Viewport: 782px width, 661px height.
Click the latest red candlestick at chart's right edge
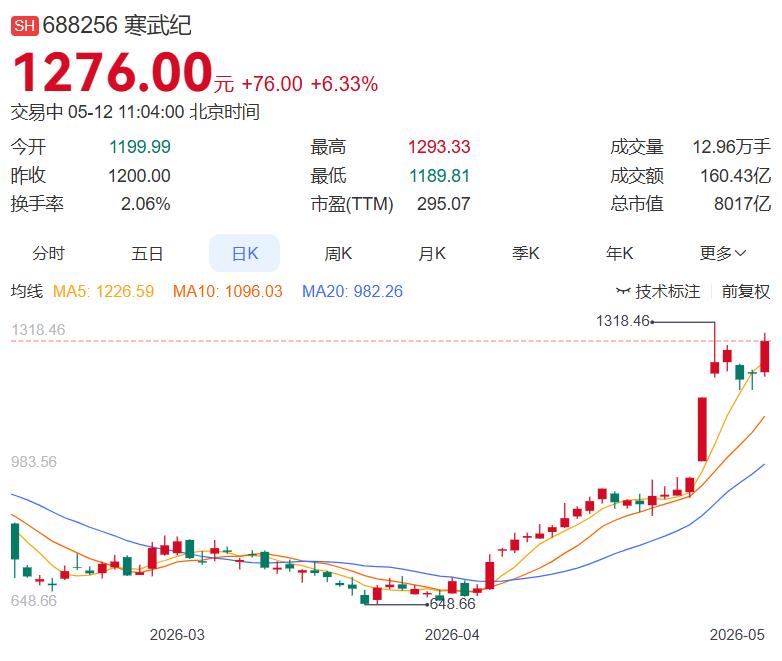click(765, 356)
